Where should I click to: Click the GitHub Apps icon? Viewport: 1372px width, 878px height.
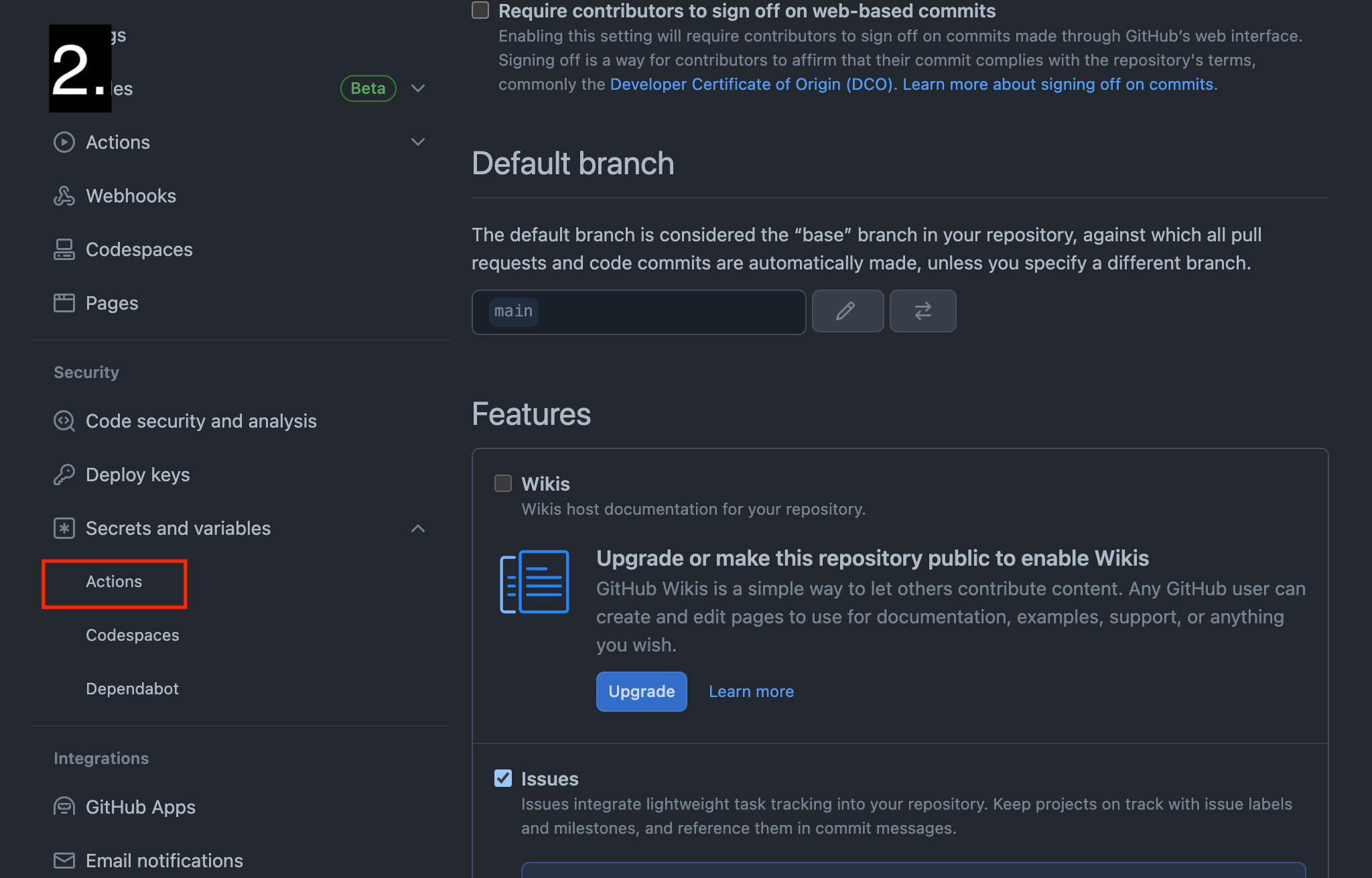[64, 806]
